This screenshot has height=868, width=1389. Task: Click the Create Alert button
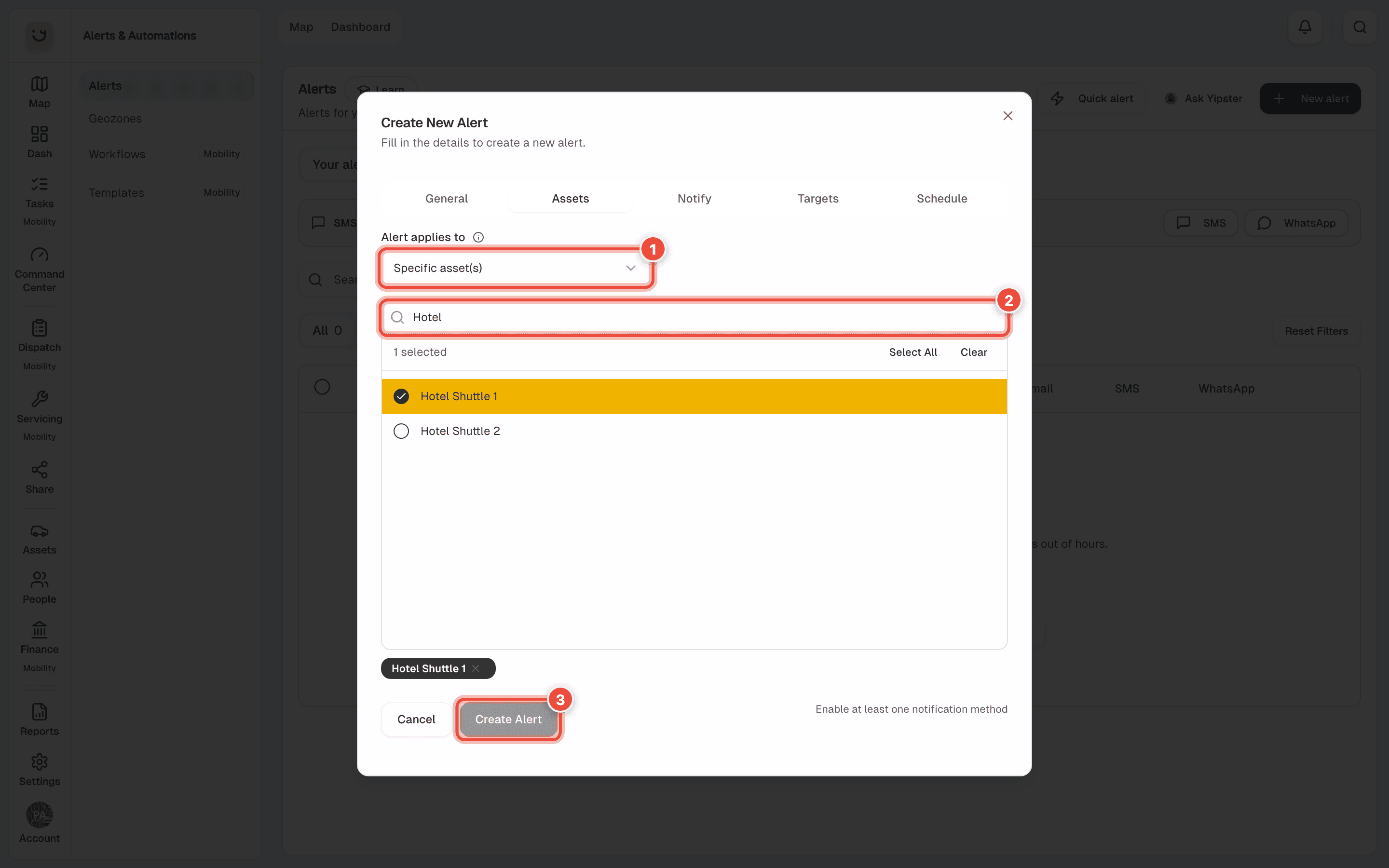point(508,719)
